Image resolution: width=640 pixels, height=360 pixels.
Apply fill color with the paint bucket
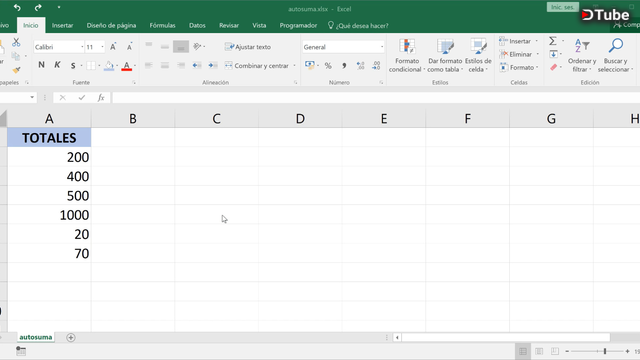pos(109,65)
